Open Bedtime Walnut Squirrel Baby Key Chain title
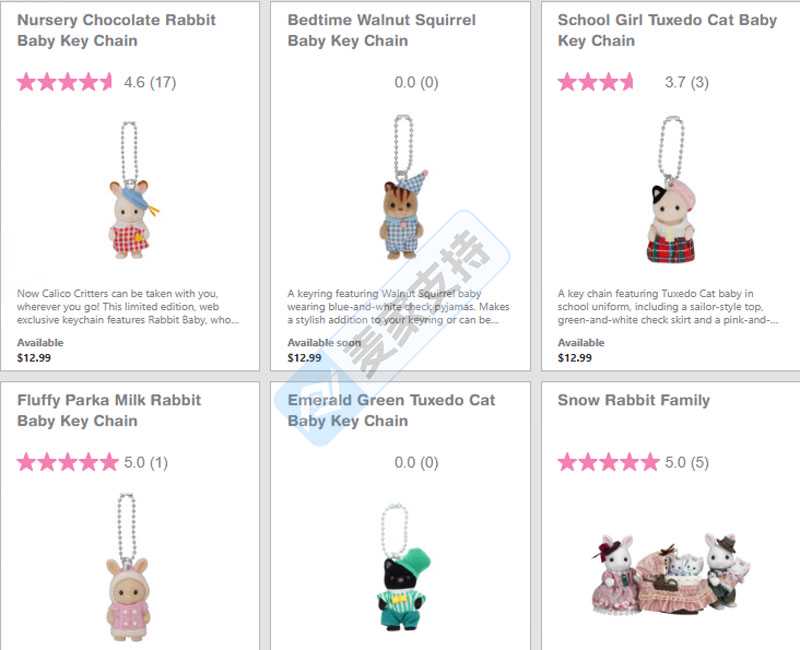The height and width of the screenshot is (650, 800). pyautogui.click(x=382, y=30)
